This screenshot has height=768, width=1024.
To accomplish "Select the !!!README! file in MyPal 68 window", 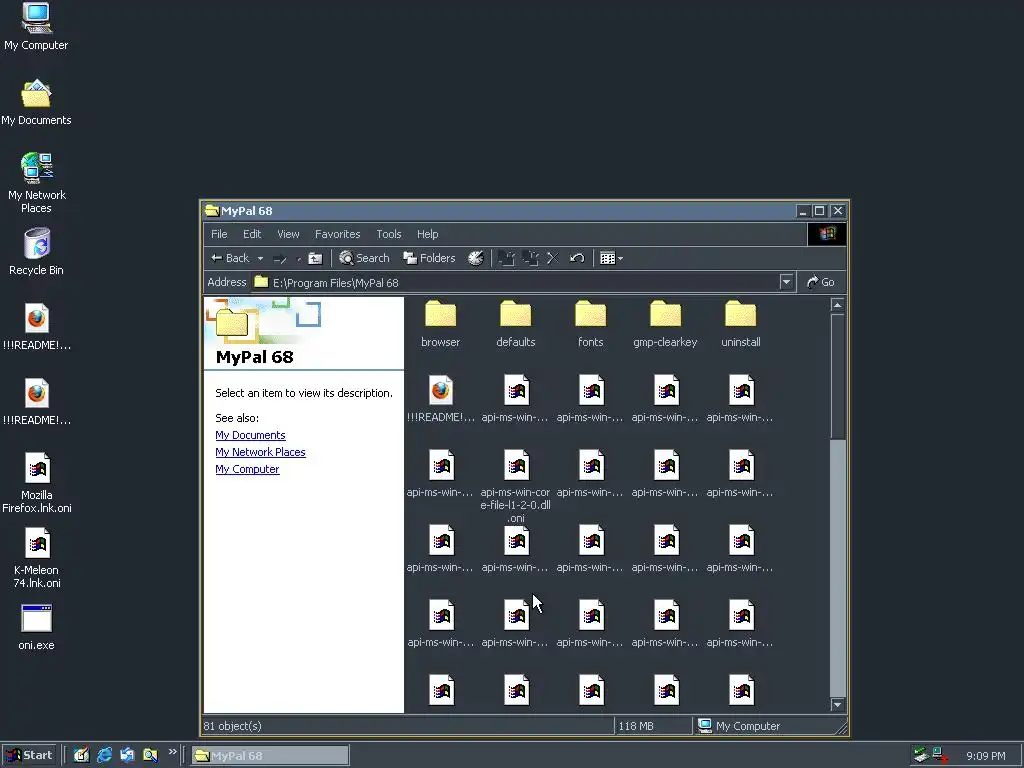I will (x=441, y=398).
